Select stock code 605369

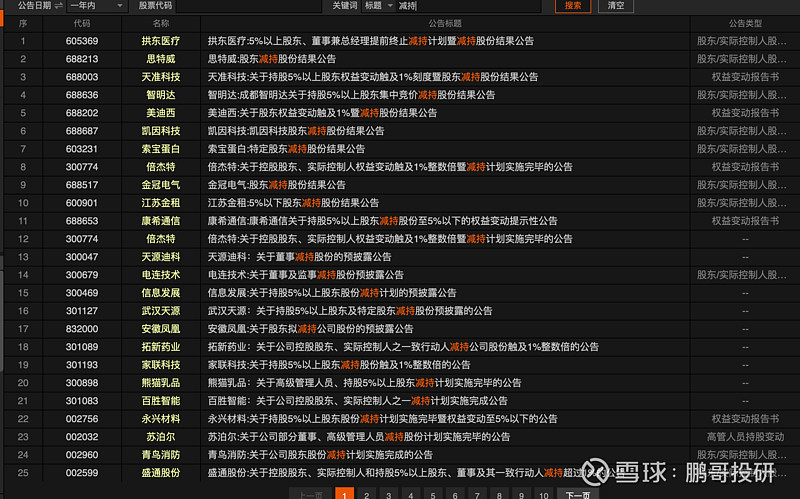(x=82, y=41)
